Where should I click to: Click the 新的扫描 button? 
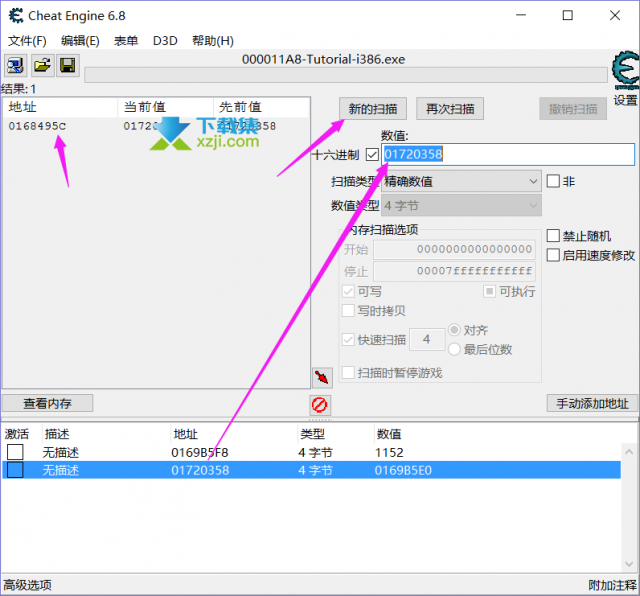pyautogui.click(x=373, y=108)
